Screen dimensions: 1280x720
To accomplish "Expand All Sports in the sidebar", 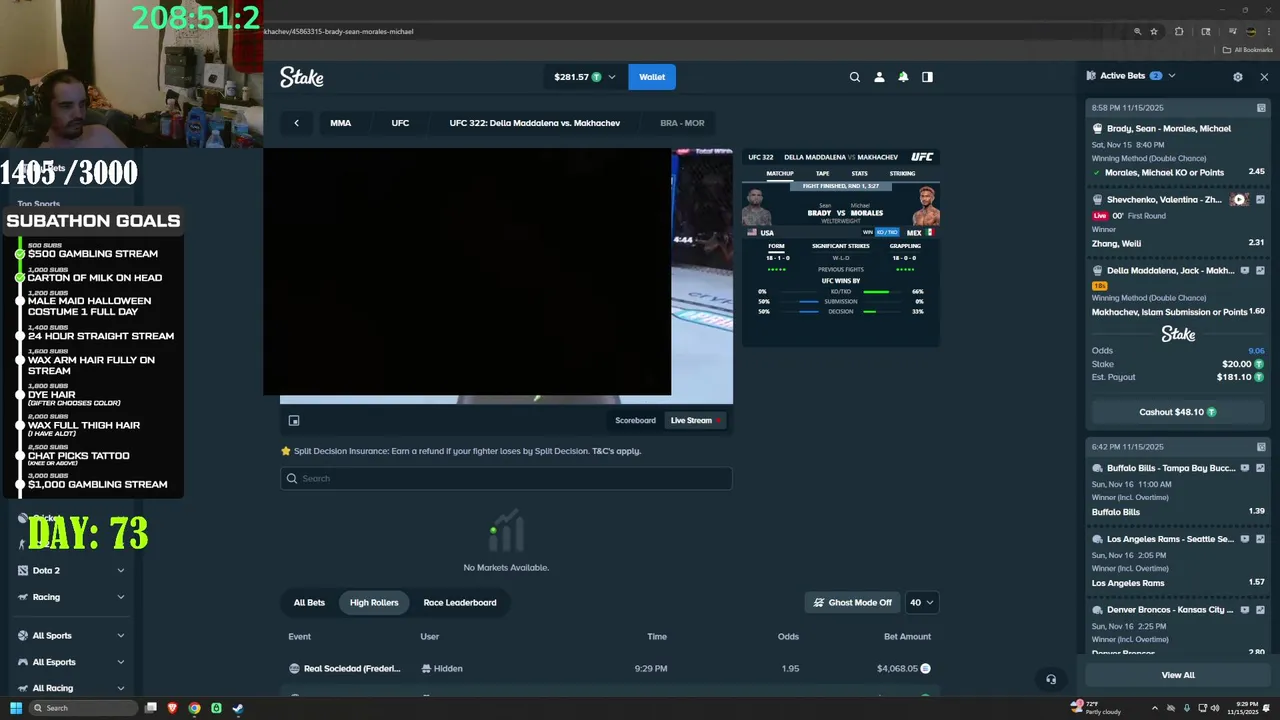I will [x=121, y=636].
